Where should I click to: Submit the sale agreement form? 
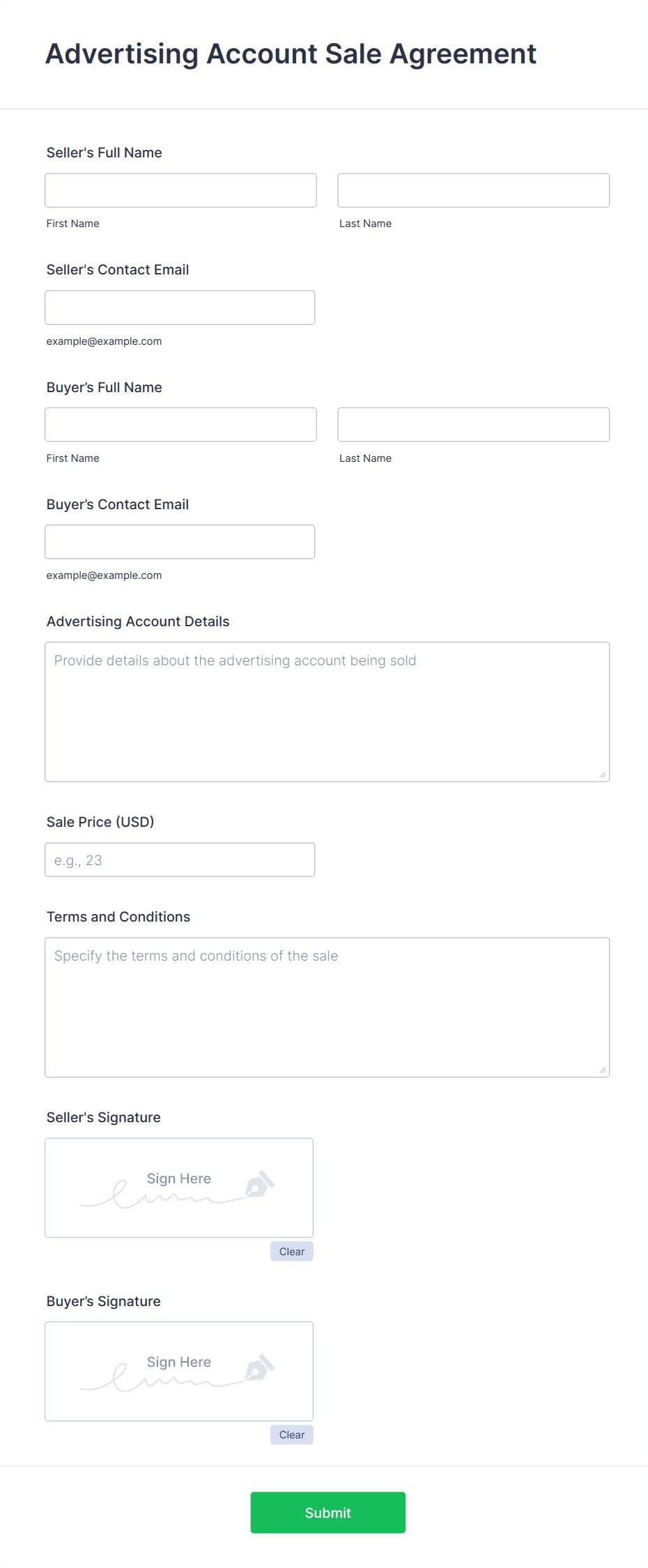pos(327,1512)
